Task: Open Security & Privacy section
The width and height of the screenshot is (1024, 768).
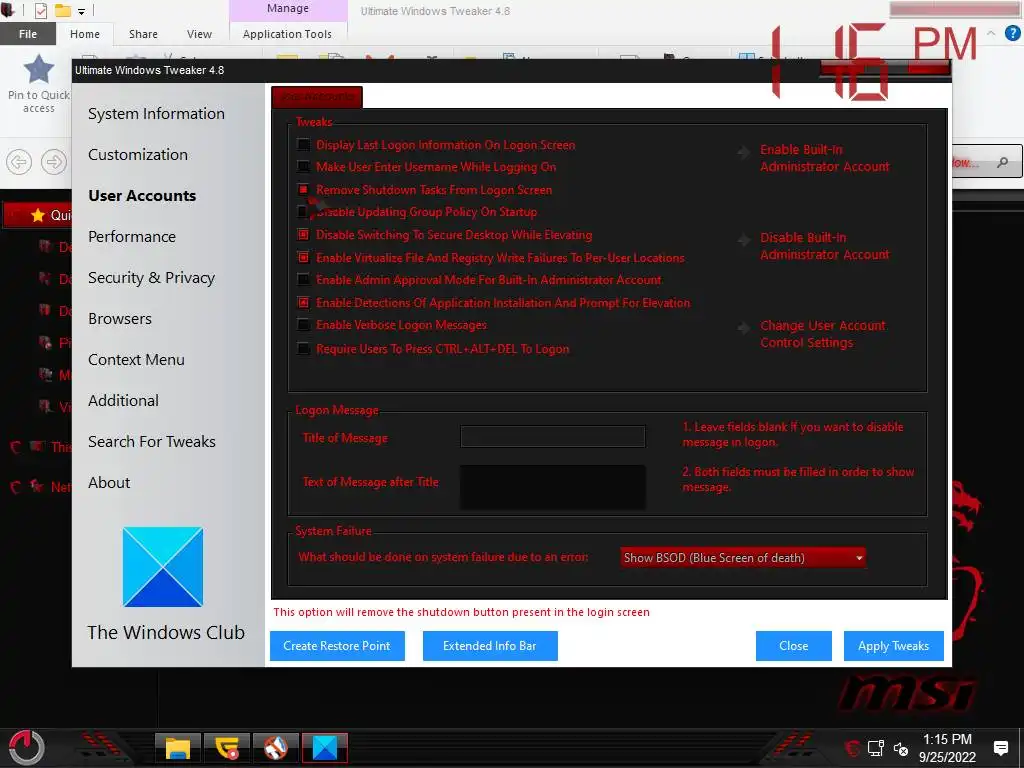Action: point(152,278)
